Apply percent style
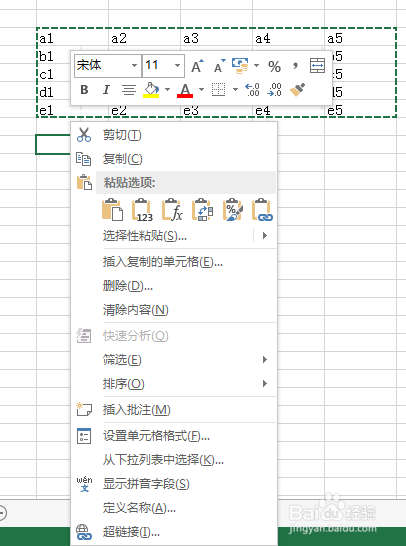Viewport: 406px width, 546px height. click(274, 66)
